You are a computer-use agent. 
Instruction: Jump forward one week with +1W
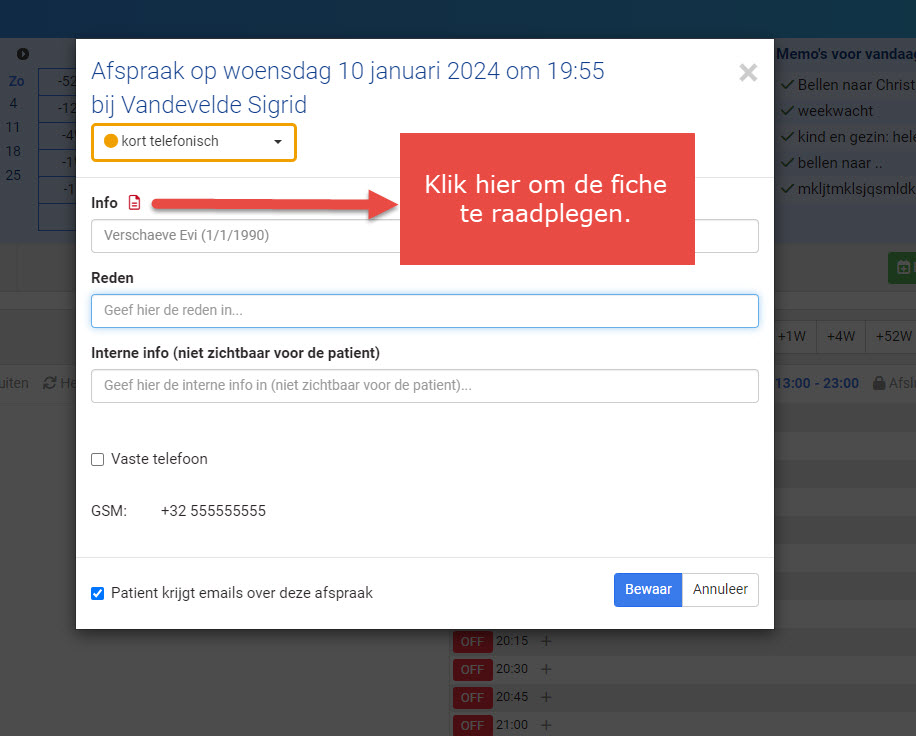[793, 337]
